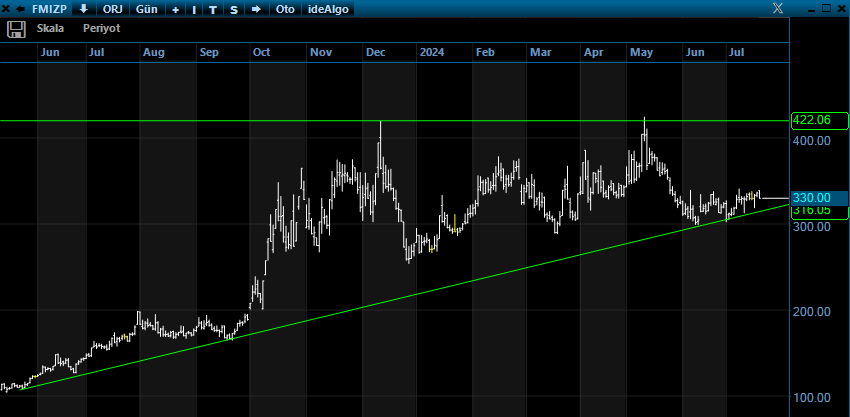Maximize the chart window
This screenshot has height=417, width=850.
coord(826,8)
